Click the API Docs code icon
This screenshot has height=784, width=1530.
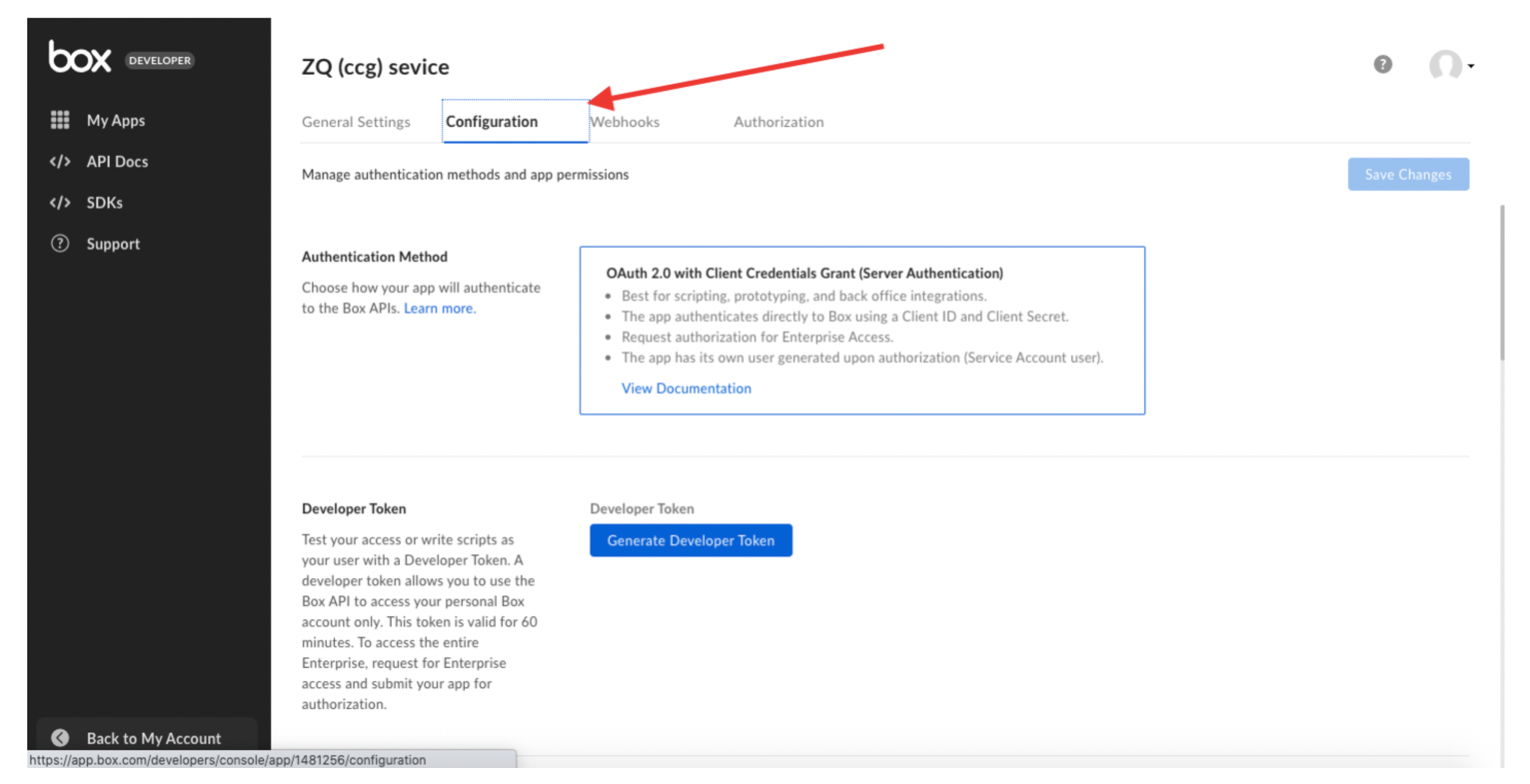60,161
